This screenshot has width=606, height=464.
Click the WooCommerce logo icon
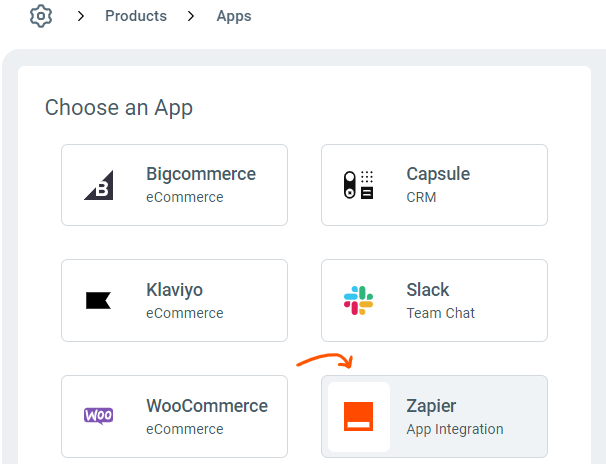click(98, 416)
